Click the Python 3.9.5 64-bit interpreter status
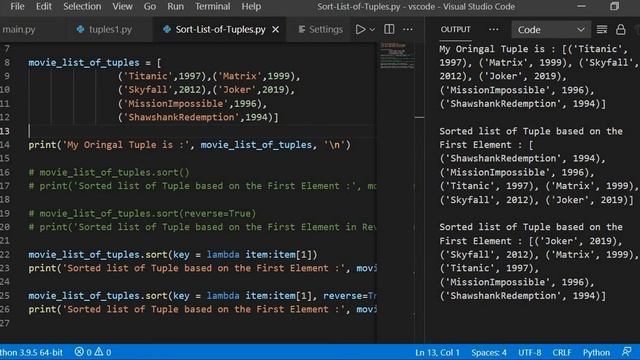Viewport: 640px width, 360px height. [x=31, y=352]
